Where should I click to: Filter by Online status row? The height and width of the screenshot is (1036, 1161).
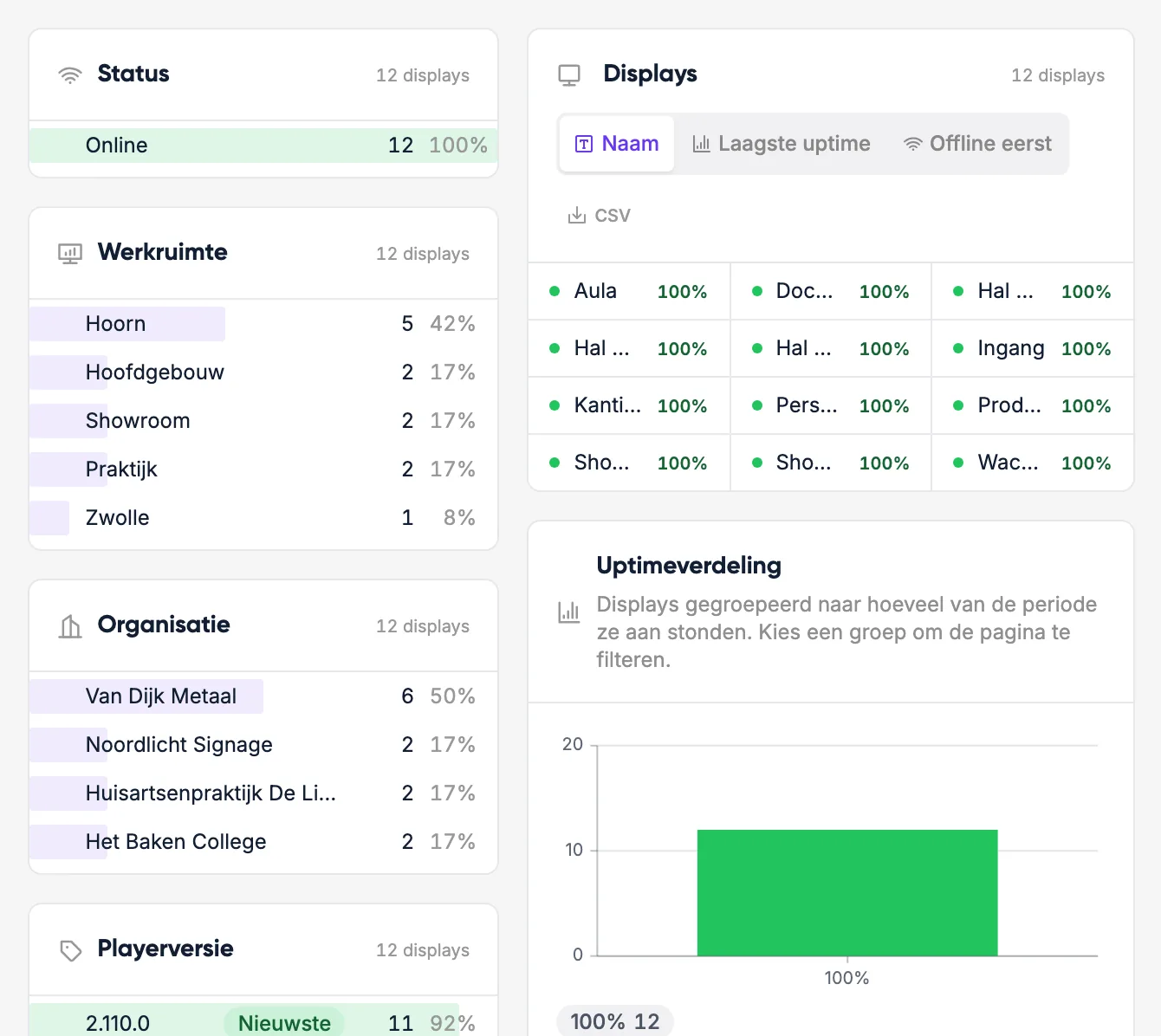263,146
